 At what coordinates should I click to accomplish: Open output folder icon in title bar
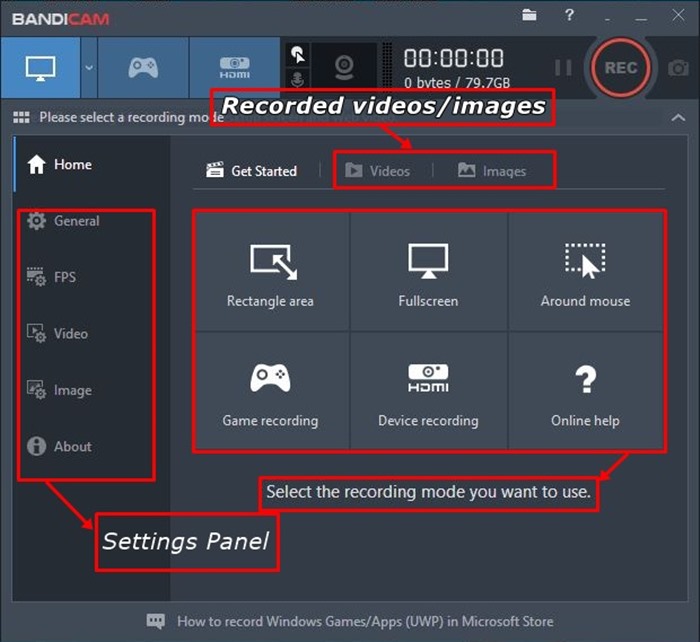[x=529, y=15]
